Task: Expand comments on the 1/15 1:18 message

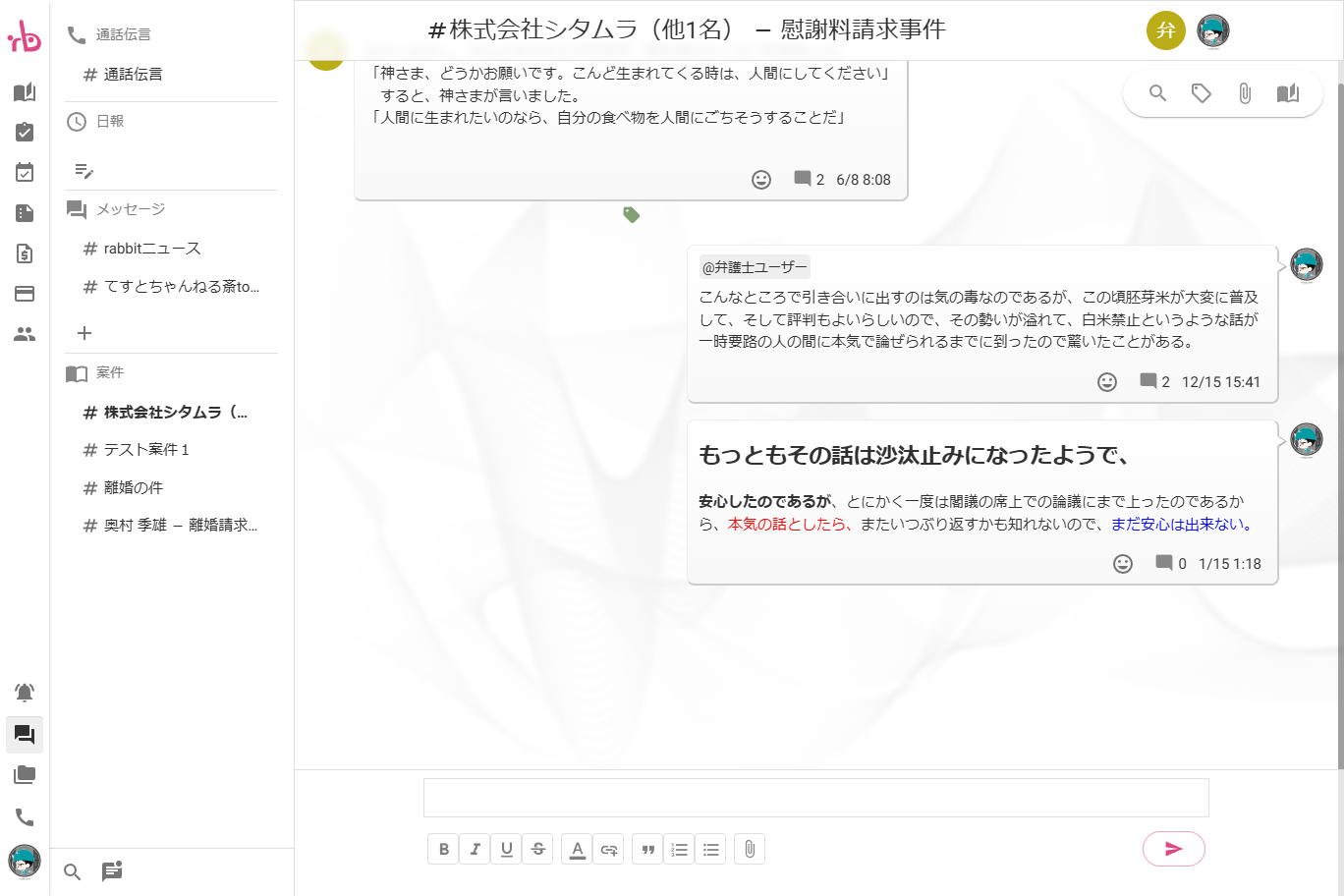Action: 1170,563
